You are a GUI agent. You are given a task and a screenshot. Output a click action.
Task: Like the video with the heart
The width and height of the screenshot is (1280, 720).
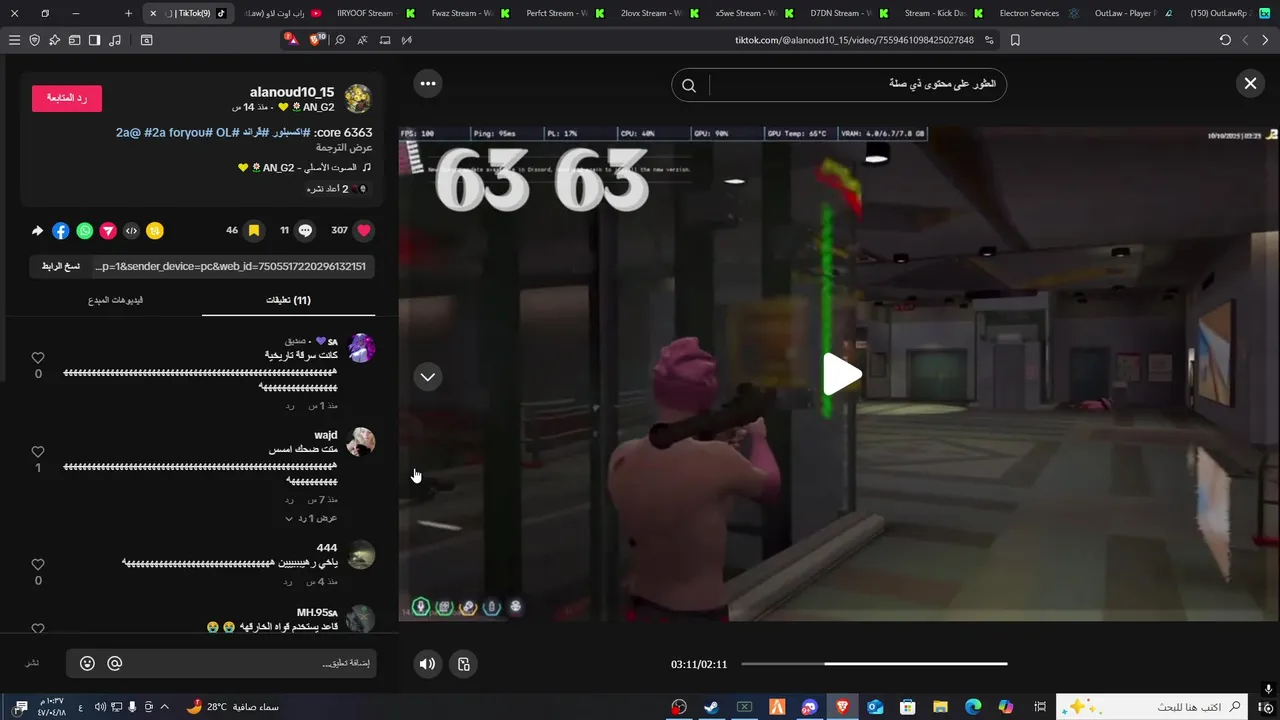point(364,230)
